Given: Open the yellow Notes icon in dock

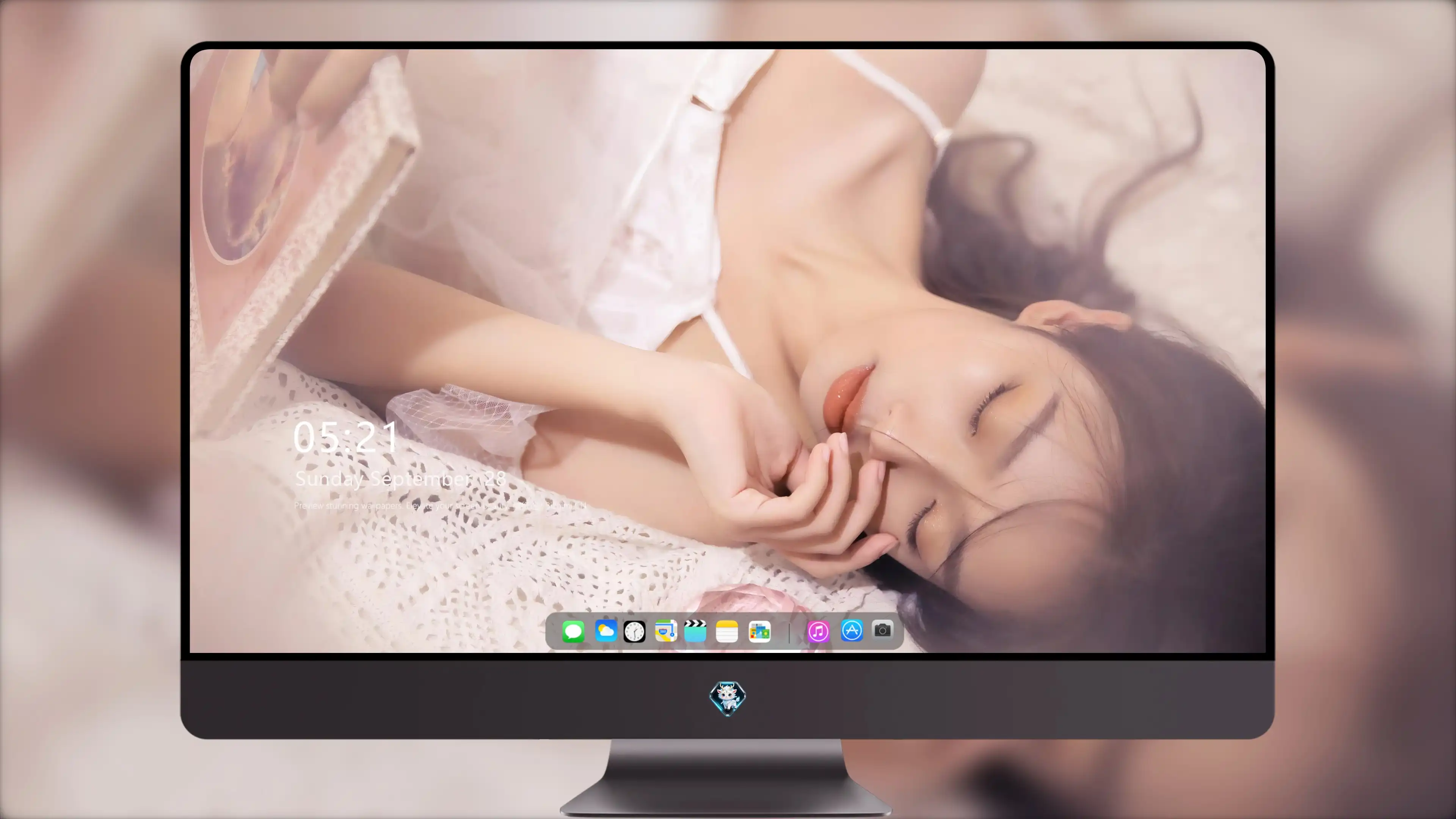Looking at the screenshot, I should click(x=727, y=631).
